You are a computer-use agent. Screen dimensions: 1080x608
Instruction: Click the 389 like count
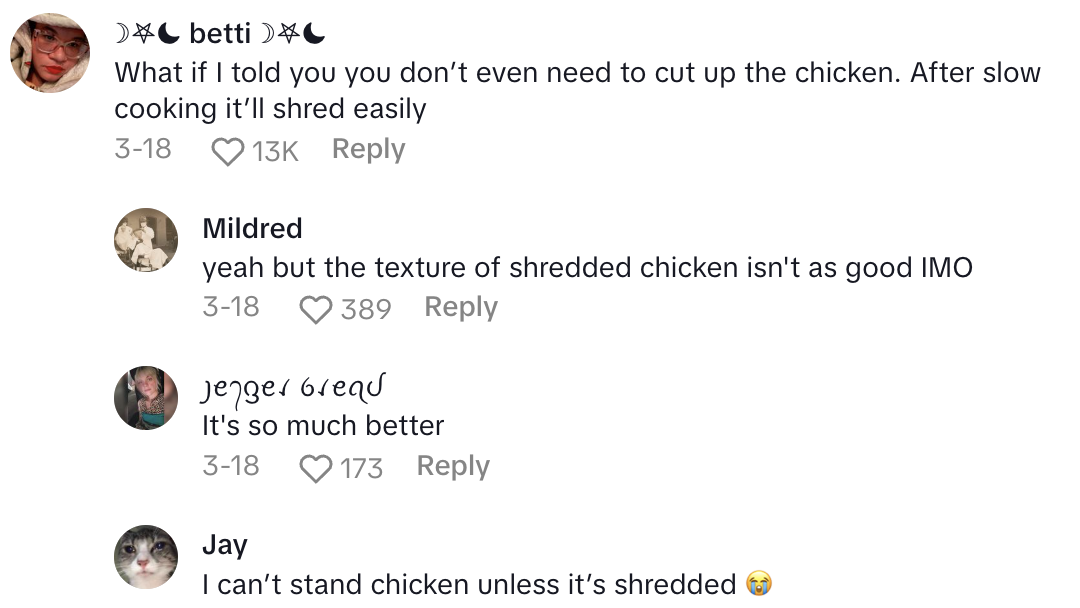tap(365, 309)
